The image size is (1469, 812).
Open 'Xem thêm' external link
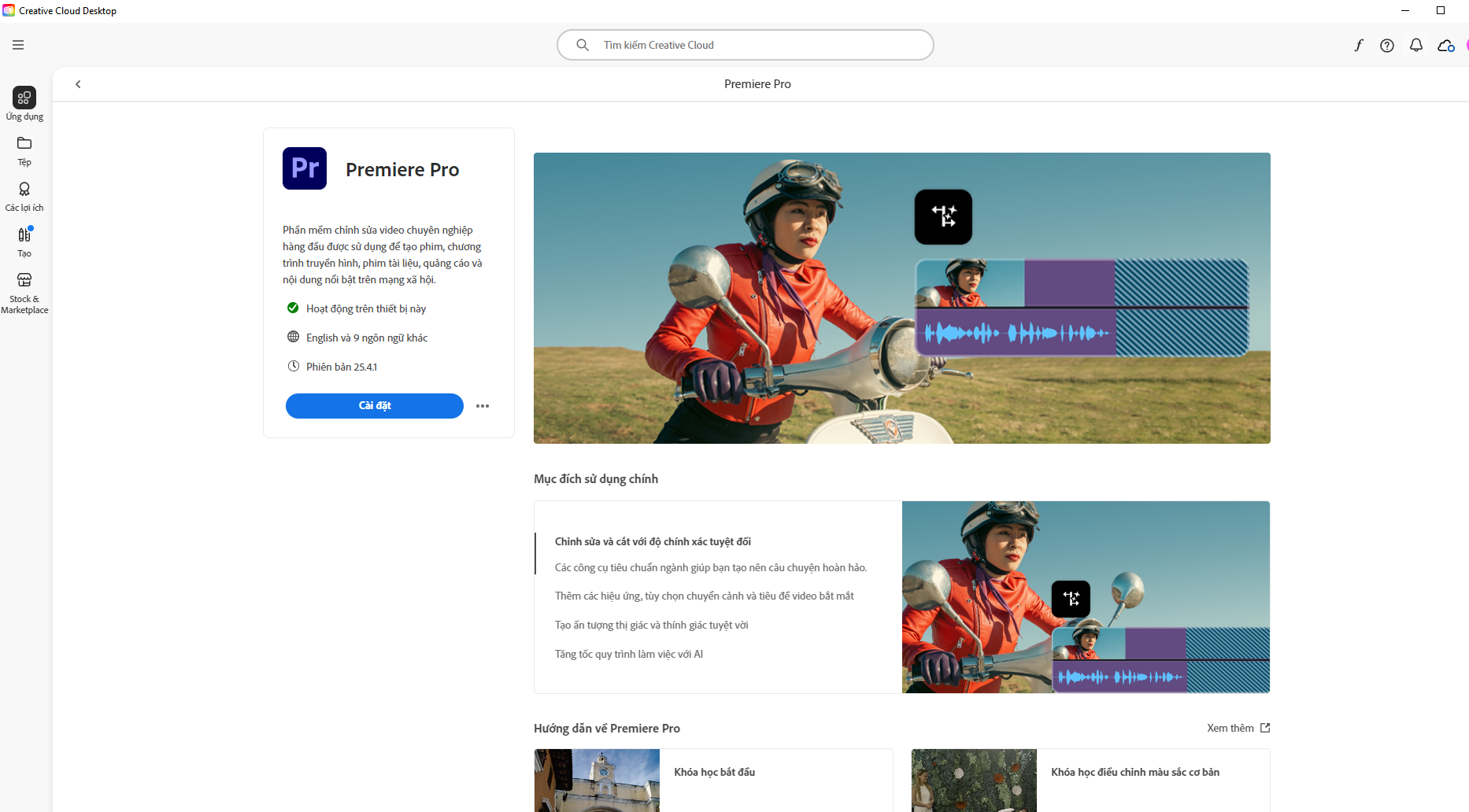[x=1237, y=728]
